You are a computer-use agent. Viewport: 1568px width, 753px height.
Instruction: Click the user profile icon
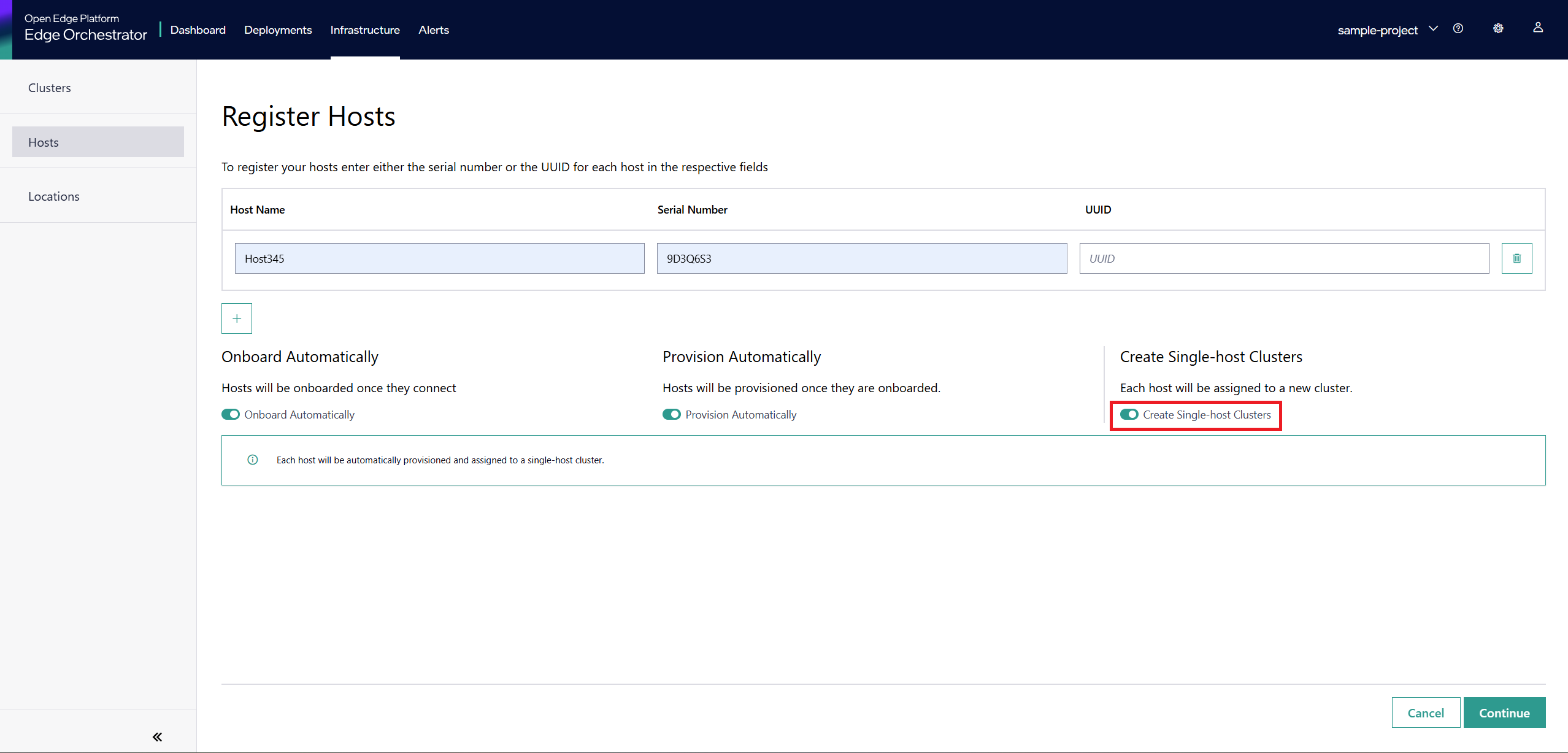tap(1539, 29)
